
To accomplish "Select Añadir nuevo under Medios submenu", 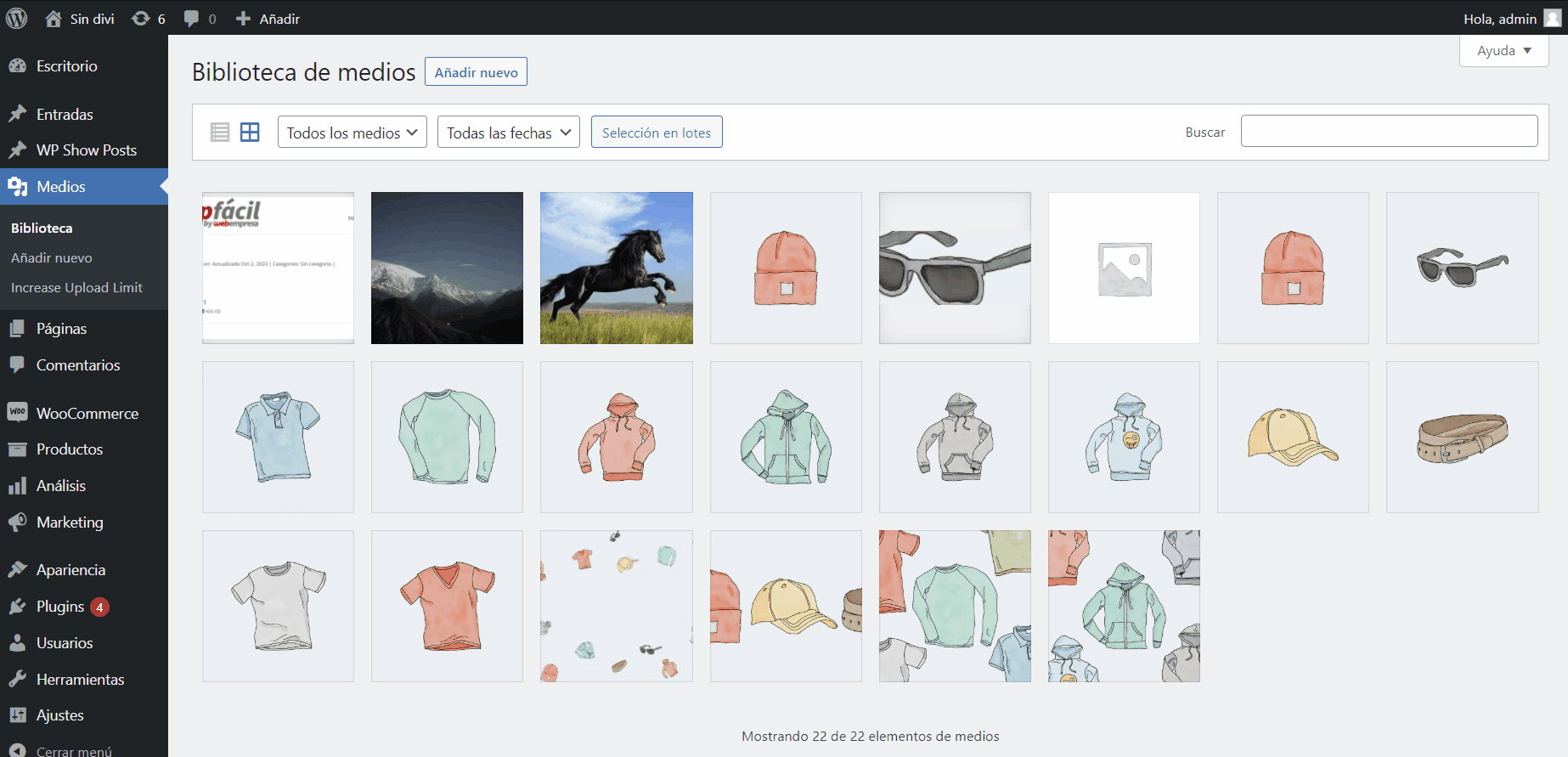I will [52, 258].
